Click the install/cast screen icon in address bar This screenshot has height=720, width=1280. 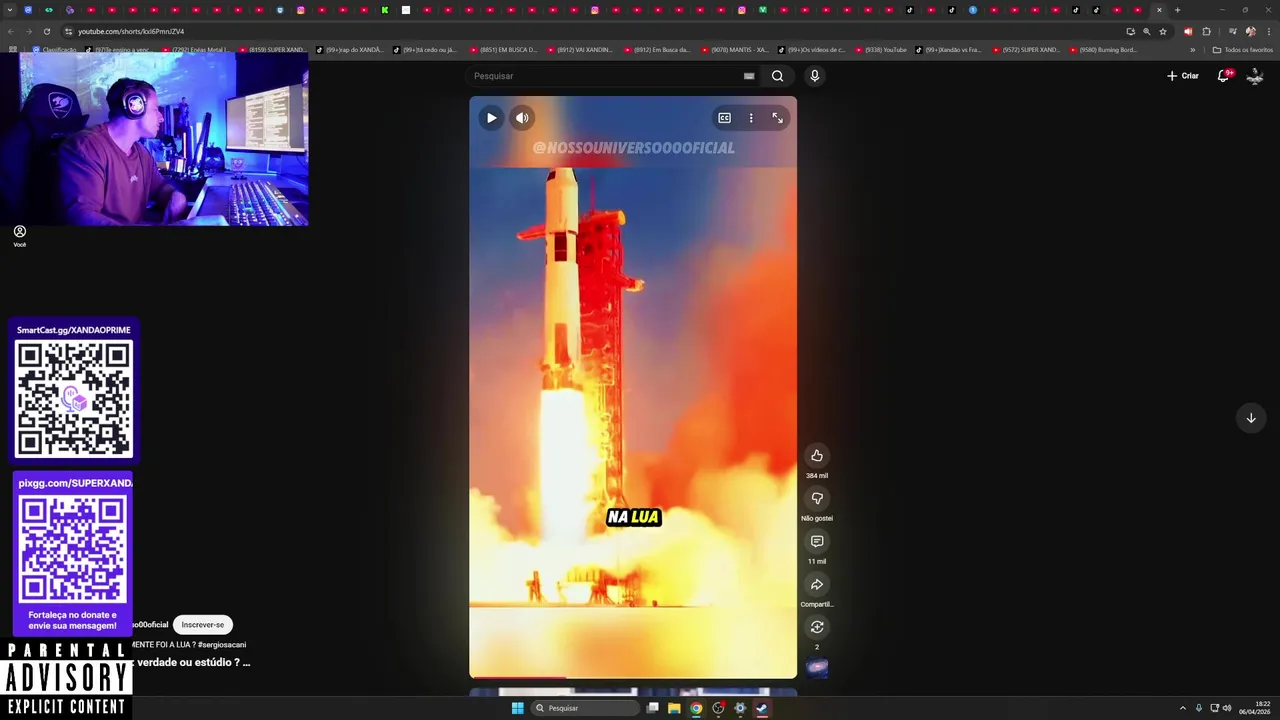(x=1130, y=31)
